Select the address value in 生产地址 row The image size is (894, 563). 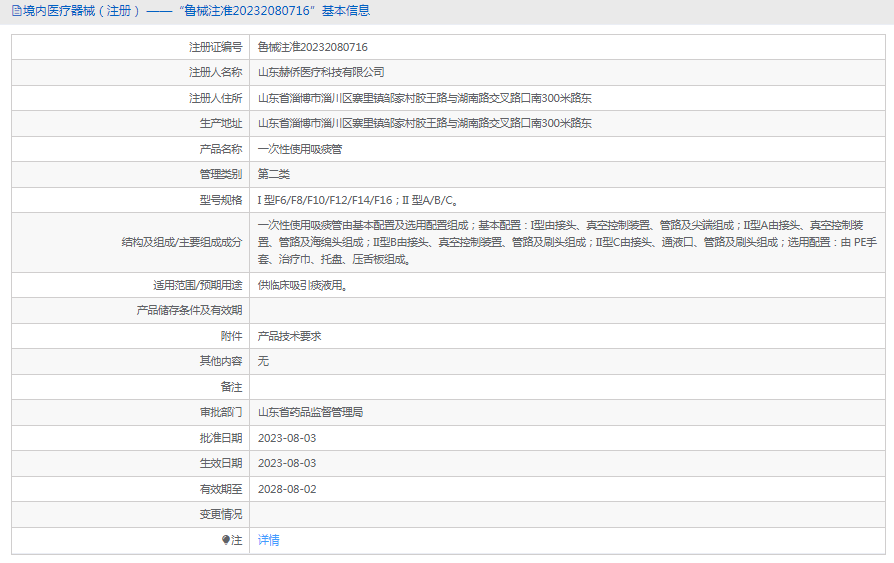(x=424, y=123)
